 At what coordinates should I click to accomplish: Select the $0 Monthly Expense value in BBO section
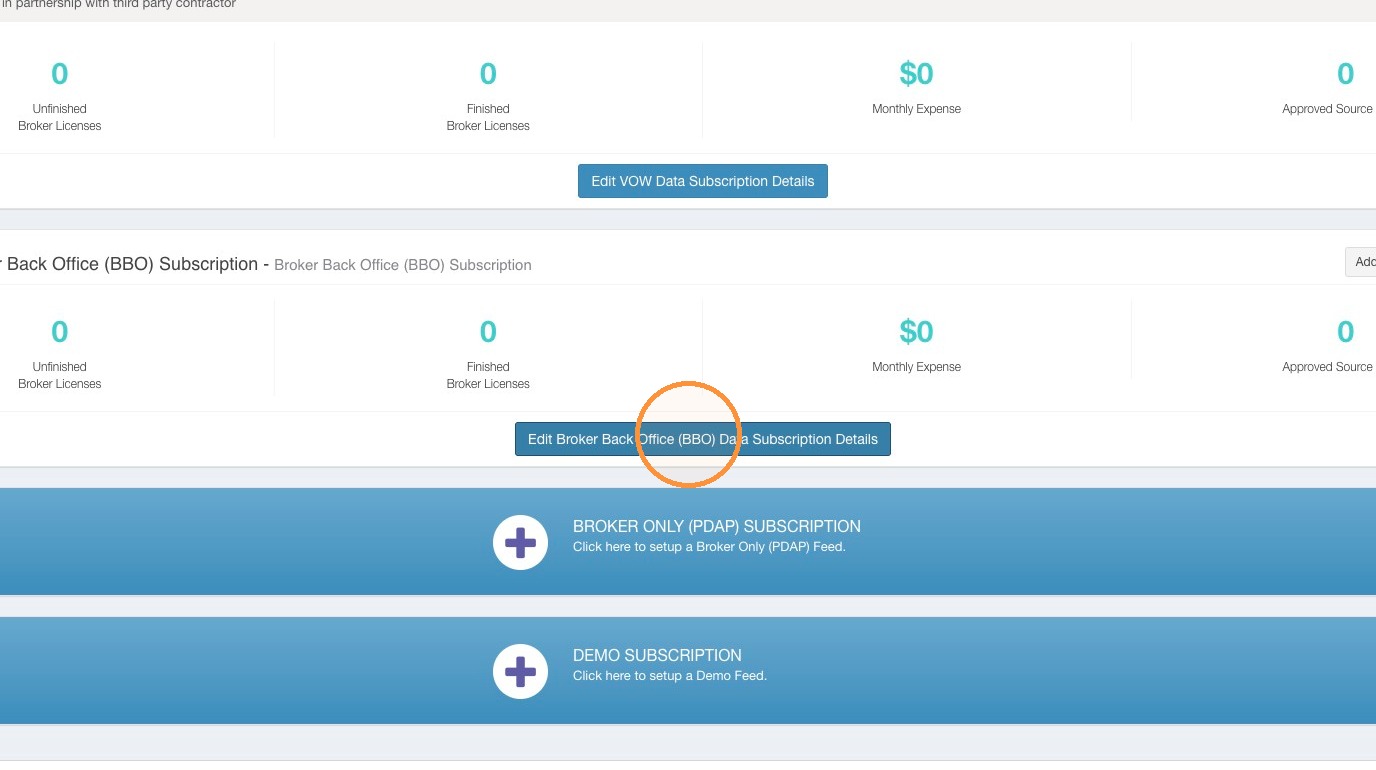coord(916,331)
